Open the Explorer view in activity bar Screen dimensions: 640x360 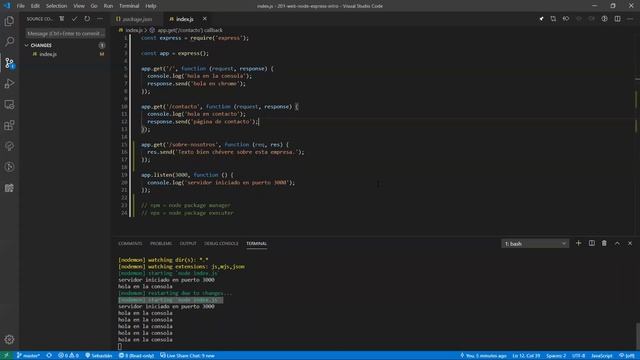tap(9, 21)
